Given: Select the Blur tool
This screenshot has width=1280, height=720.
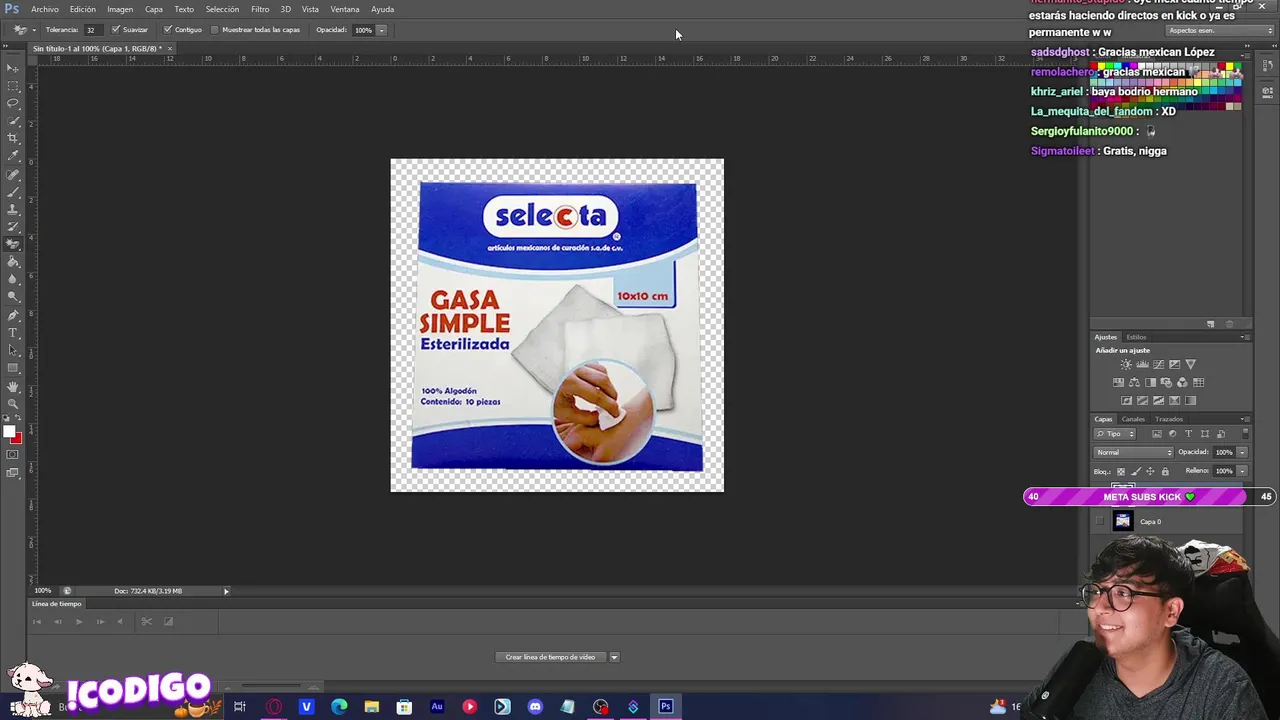Looking at the screenshot, I should (13, 280).
